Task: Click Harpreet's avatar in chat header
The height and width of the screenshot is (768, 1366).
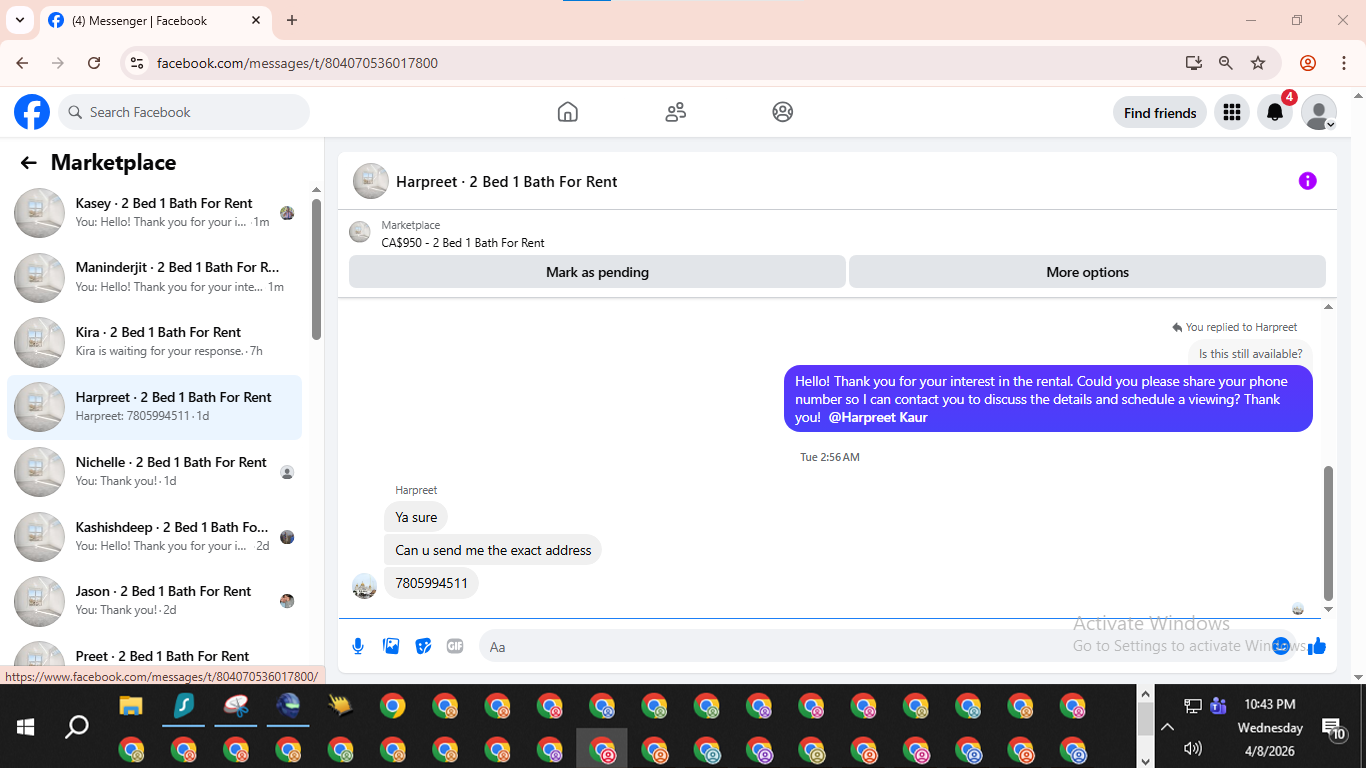Action: click(371, 181)
